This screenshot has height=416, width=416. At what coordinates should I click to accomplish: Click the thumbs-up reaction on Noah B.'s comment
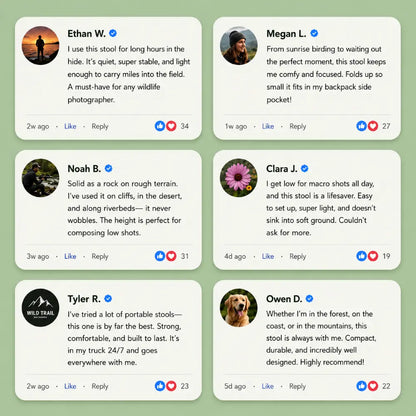pos(160,256)
